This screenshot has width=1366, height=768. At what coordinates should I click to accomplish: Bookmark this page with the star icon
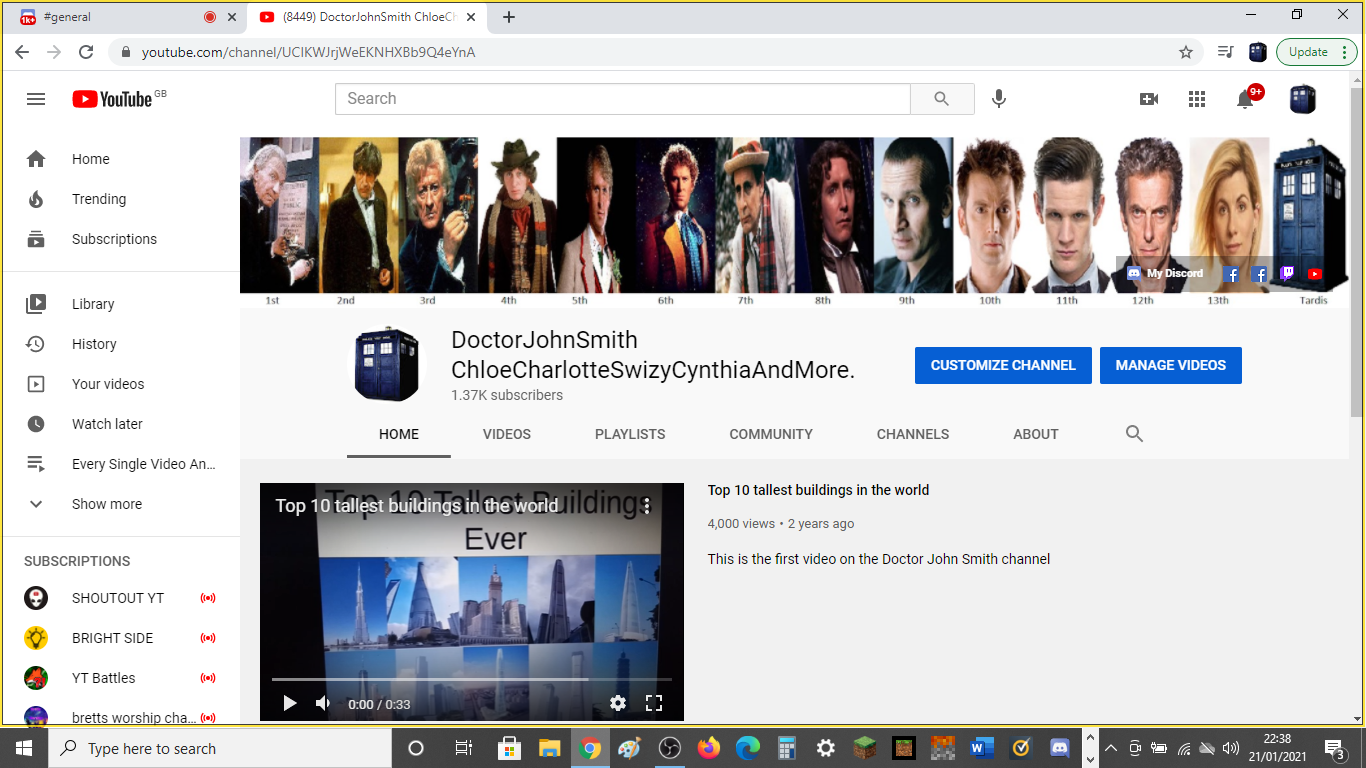coord(1186,52)
